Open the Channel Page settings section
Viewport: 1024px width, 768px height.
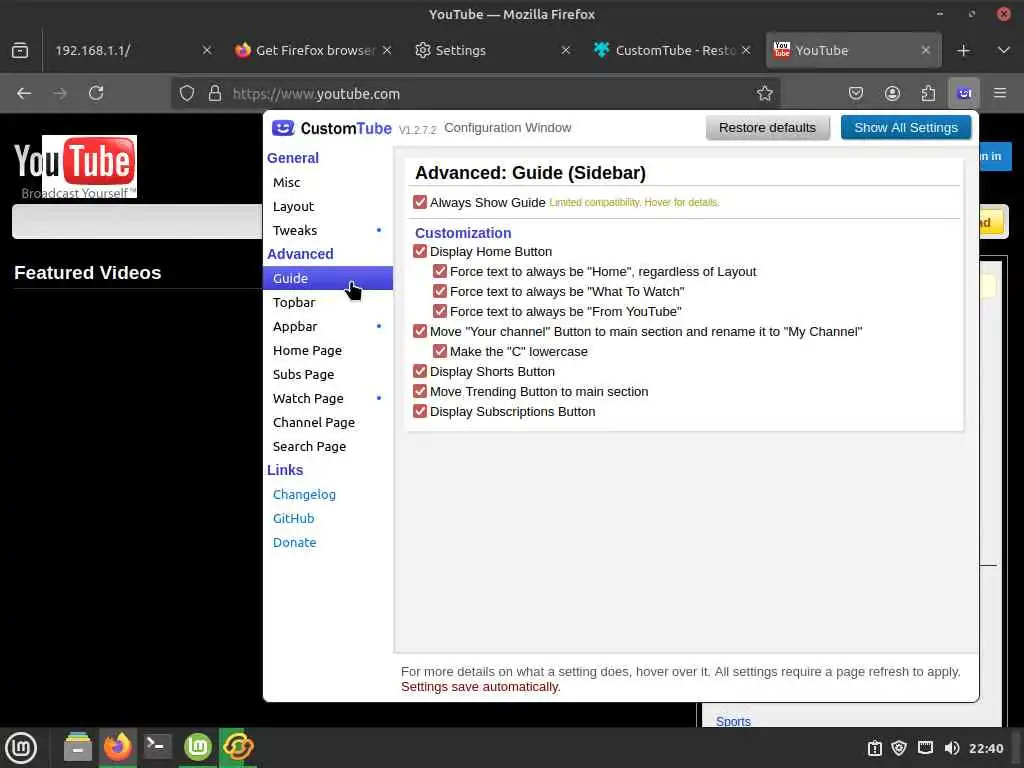(328, 423)
